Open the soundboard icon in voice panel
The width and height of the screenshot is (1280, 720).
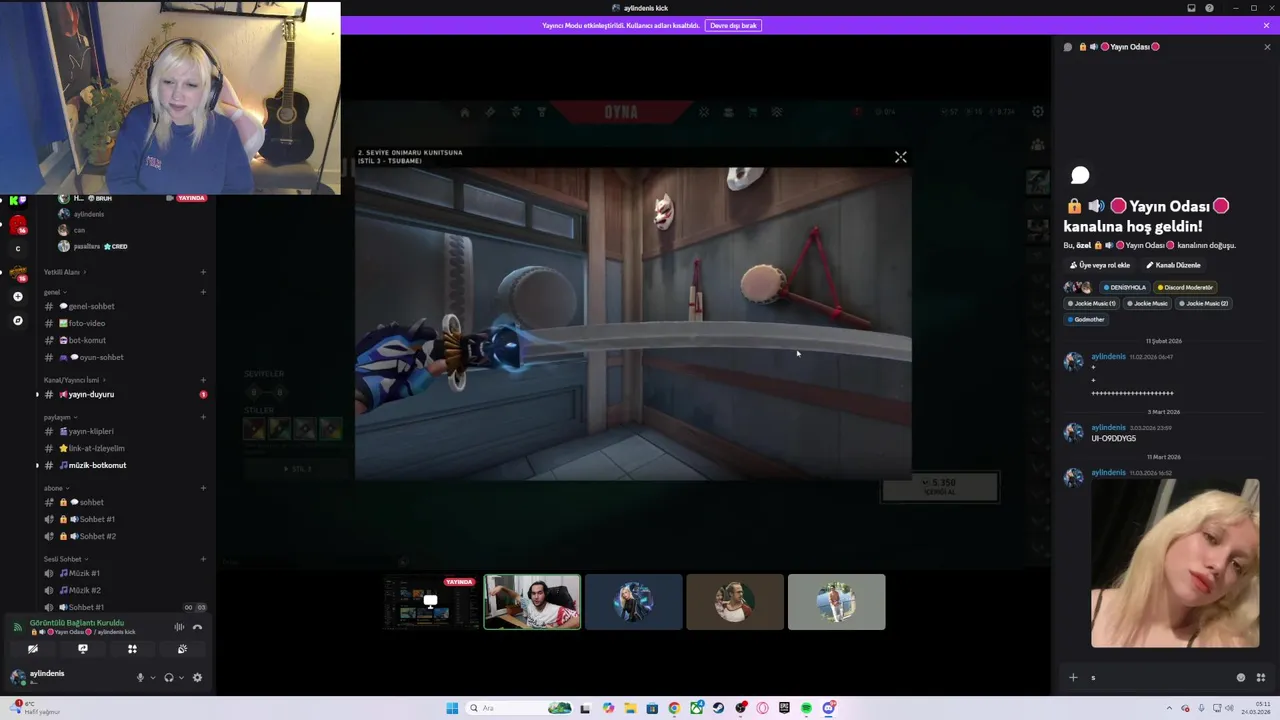pos(182,649)
